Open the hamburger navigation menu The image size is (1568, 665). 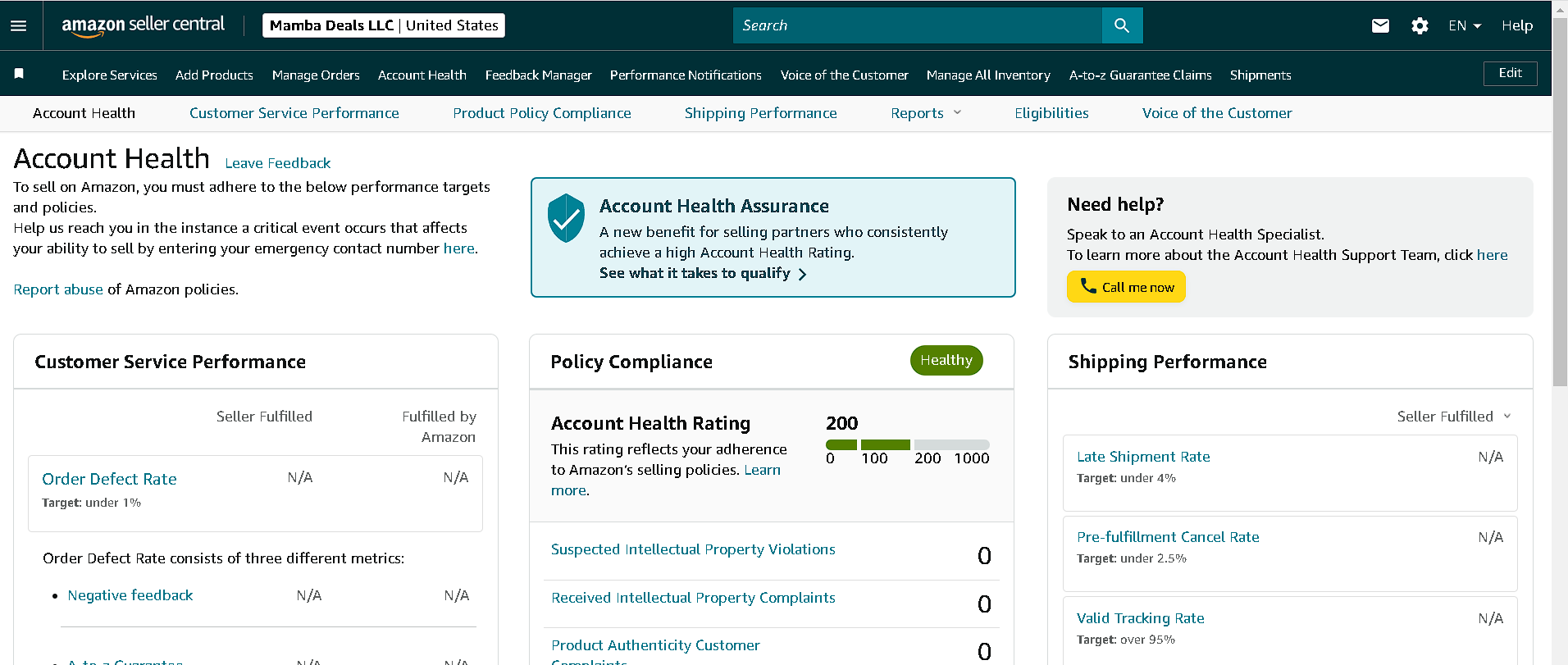(18, 25)
